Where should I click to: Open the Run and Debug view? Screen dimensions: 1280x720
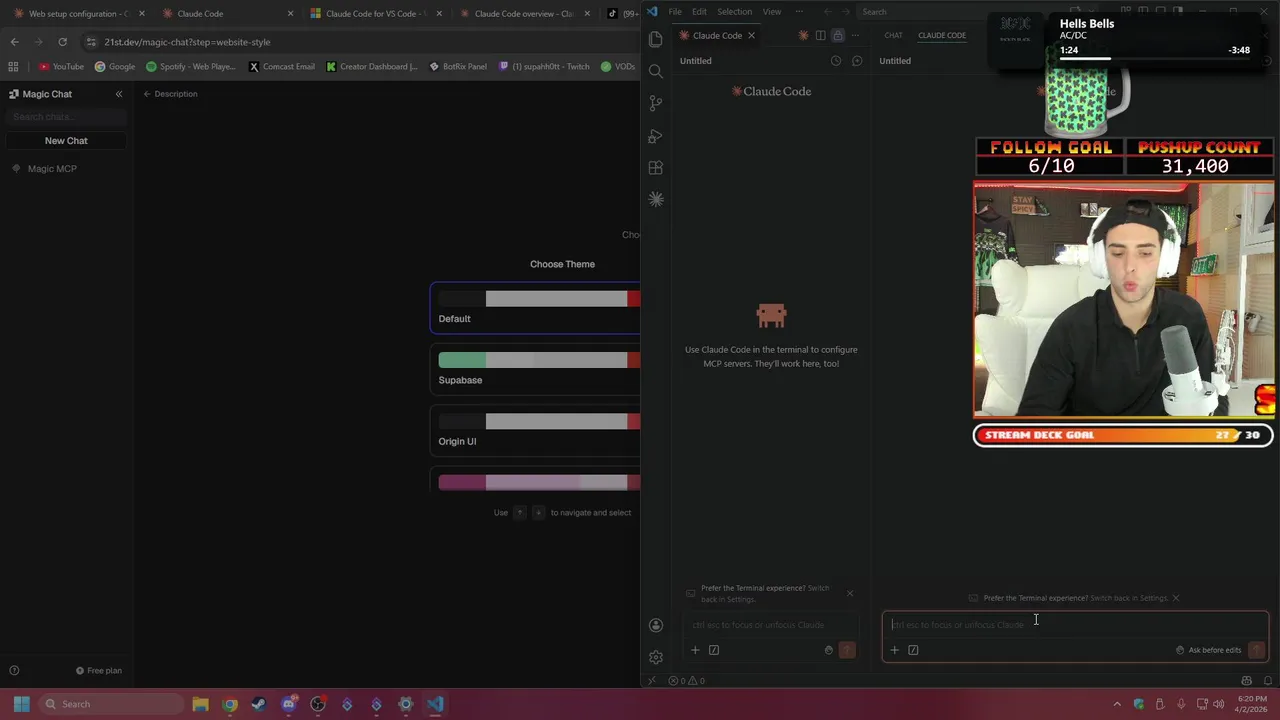(x=656, y=135)
